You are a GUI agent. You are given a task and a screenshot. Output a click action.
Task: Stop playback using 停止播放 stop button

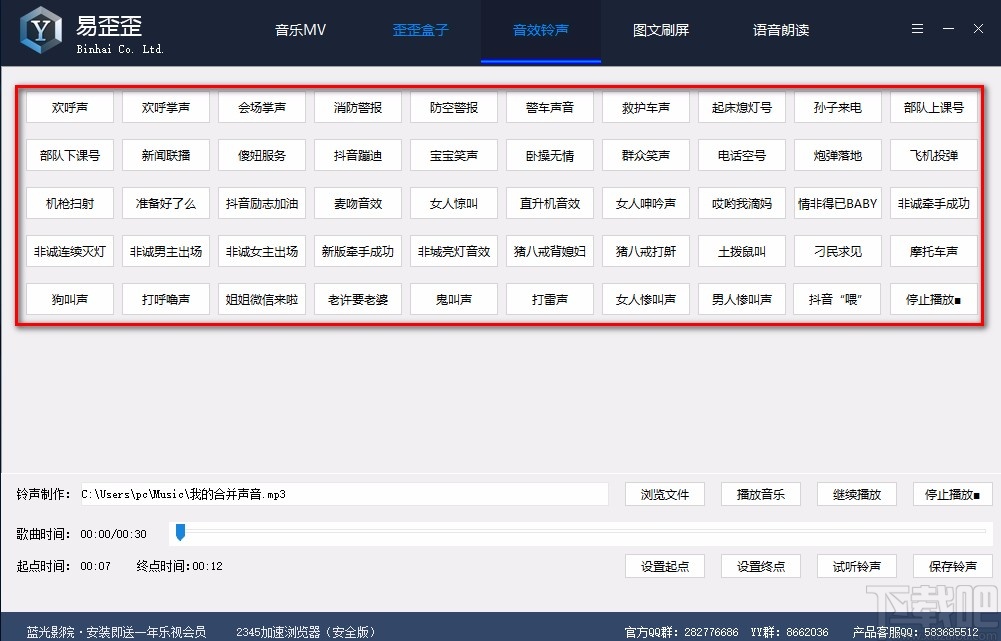pyautogui.click(x=933, y=298)
